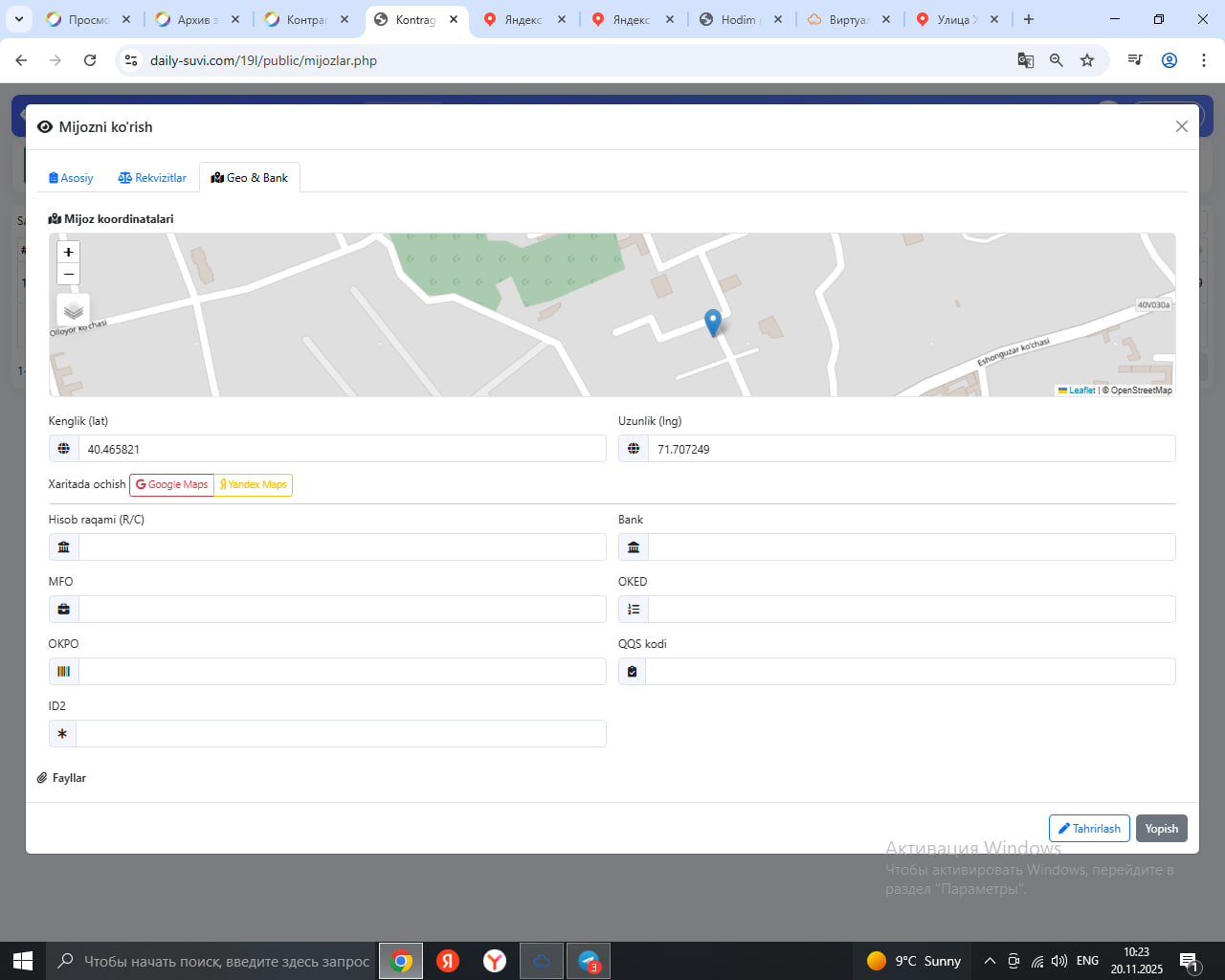
Task: Zoom in on the map
Action: tap(68, 252)
